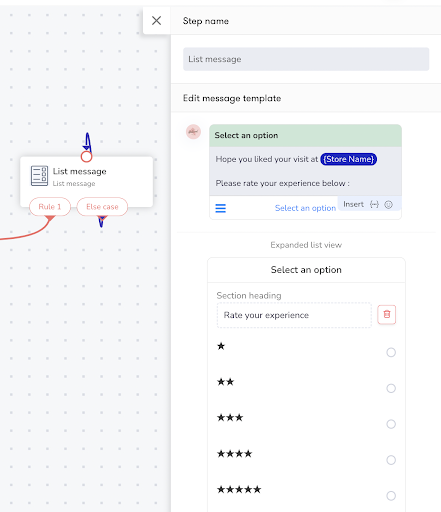
Task: Select the three-star radio option
Action: pos(391,424)
